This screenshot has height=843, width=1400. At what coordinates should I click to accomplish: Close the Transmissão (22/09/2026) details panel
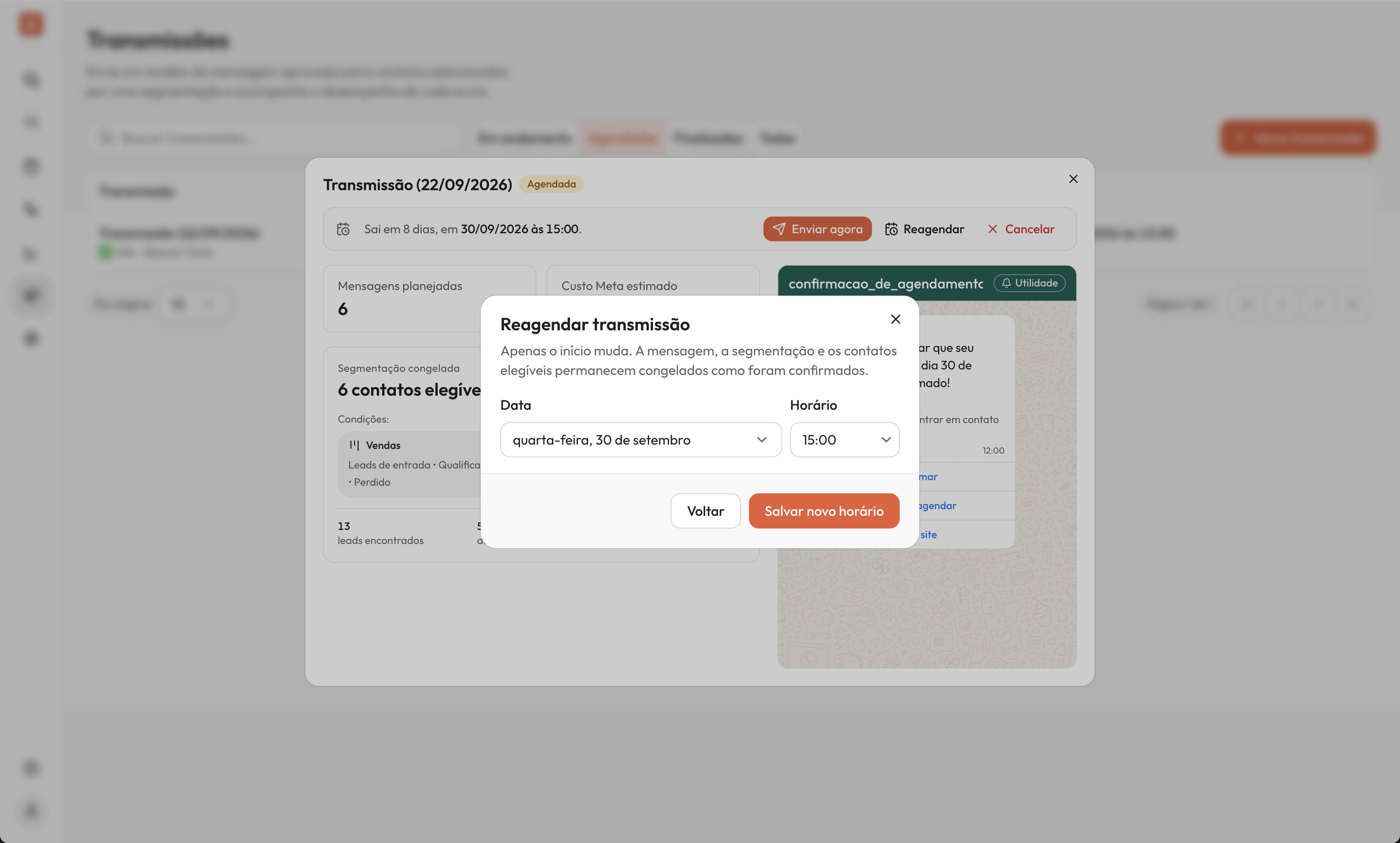tap(1073, 179)
